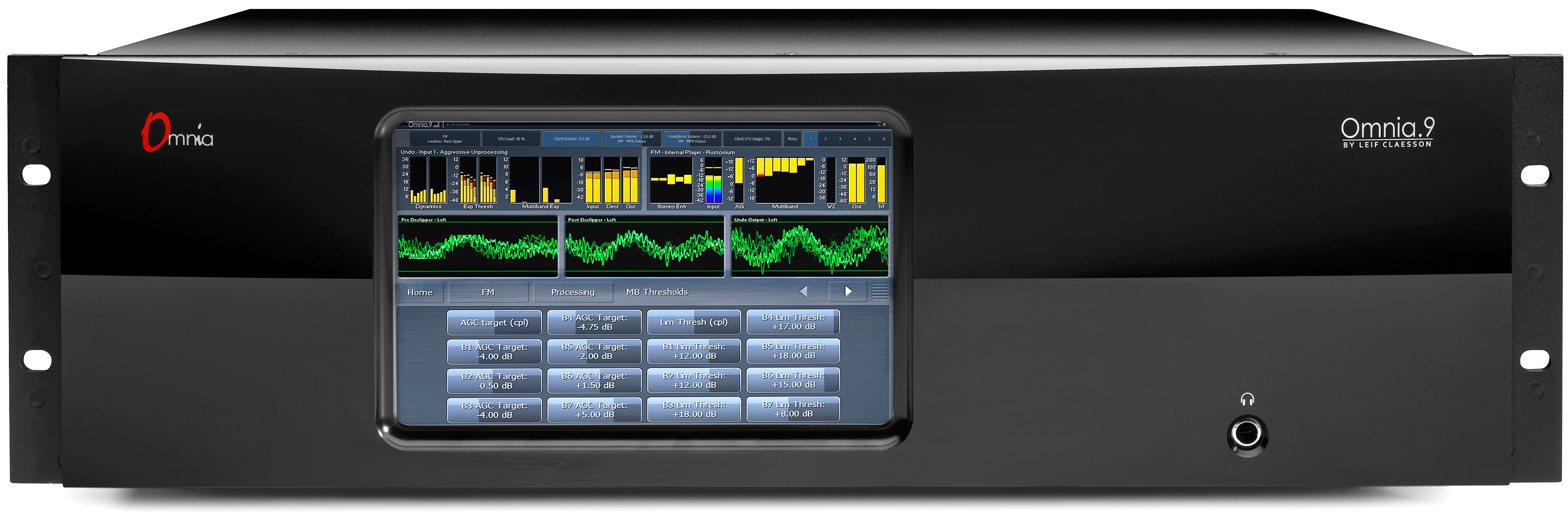
Task: Adjust the B3 Lim Thresh +18.00 dB slider
Action: coord(693,409)
